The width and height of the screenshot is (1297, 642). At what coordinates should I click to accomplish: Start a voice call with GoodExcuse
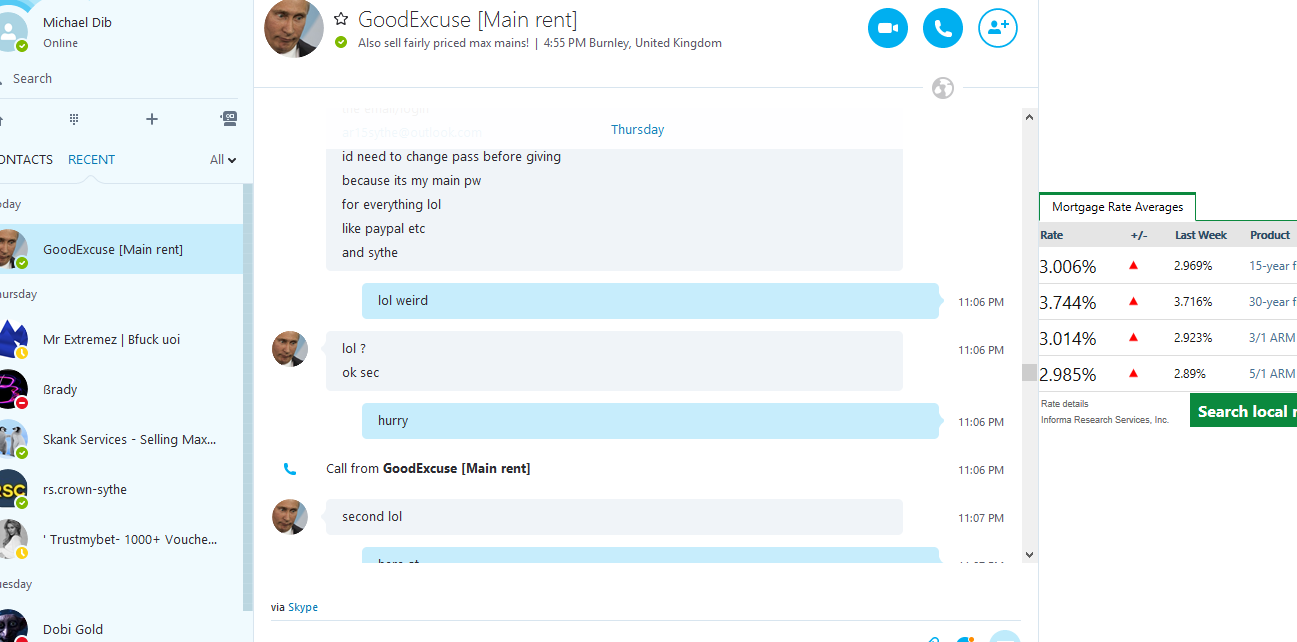[x=943, y=28]
